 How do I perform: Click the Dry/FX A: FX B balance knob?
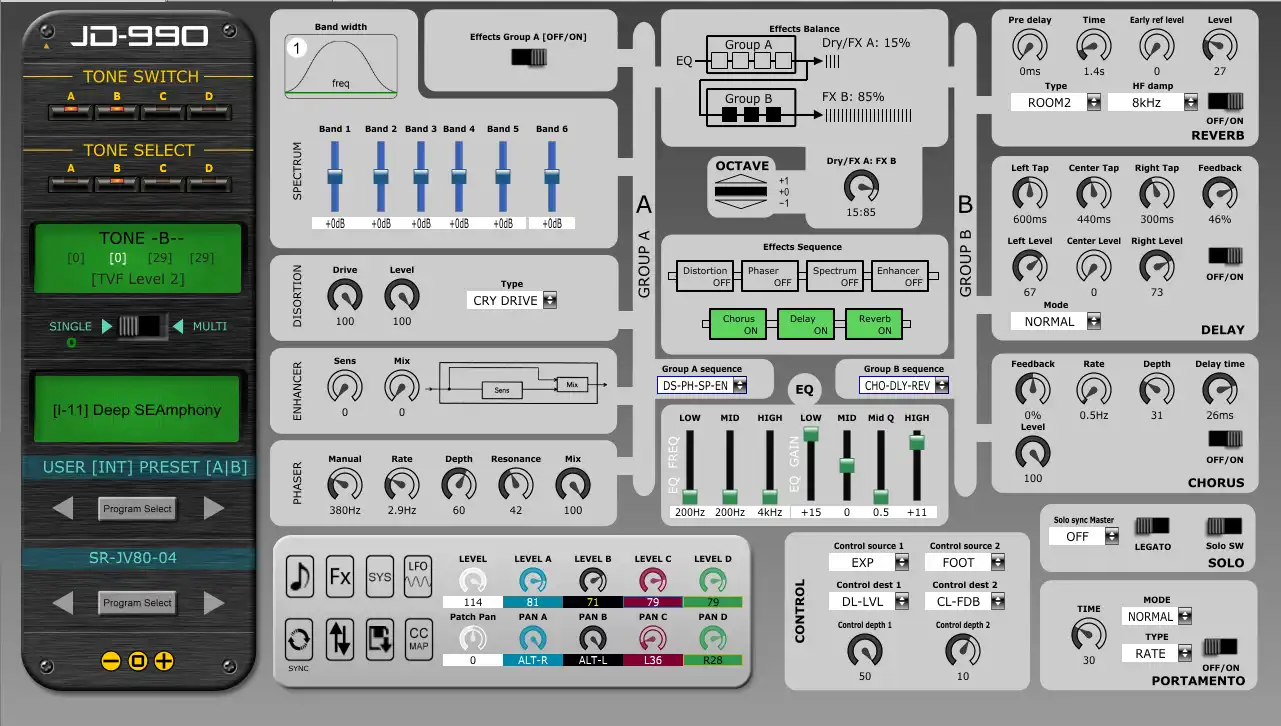(860, 187)
